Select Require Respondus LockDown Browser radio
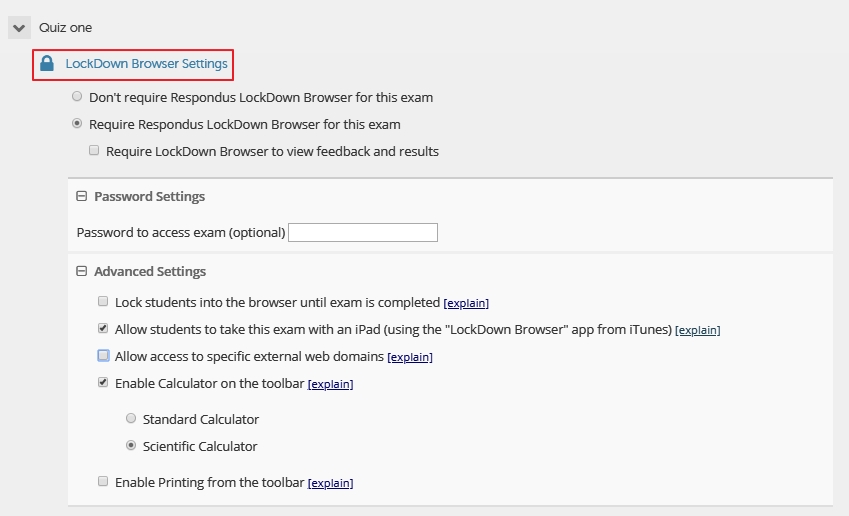849x516 pixels. click(x=77, y=123)
